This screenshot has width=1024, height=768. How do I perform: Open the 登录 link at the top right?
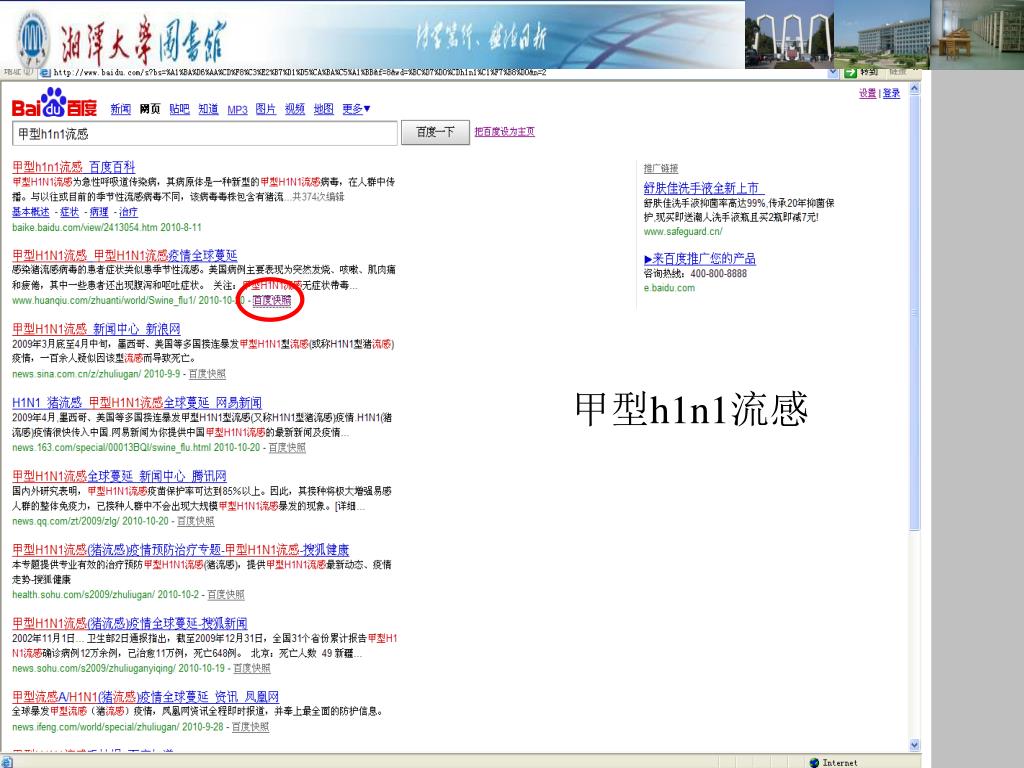click(891, 93)
